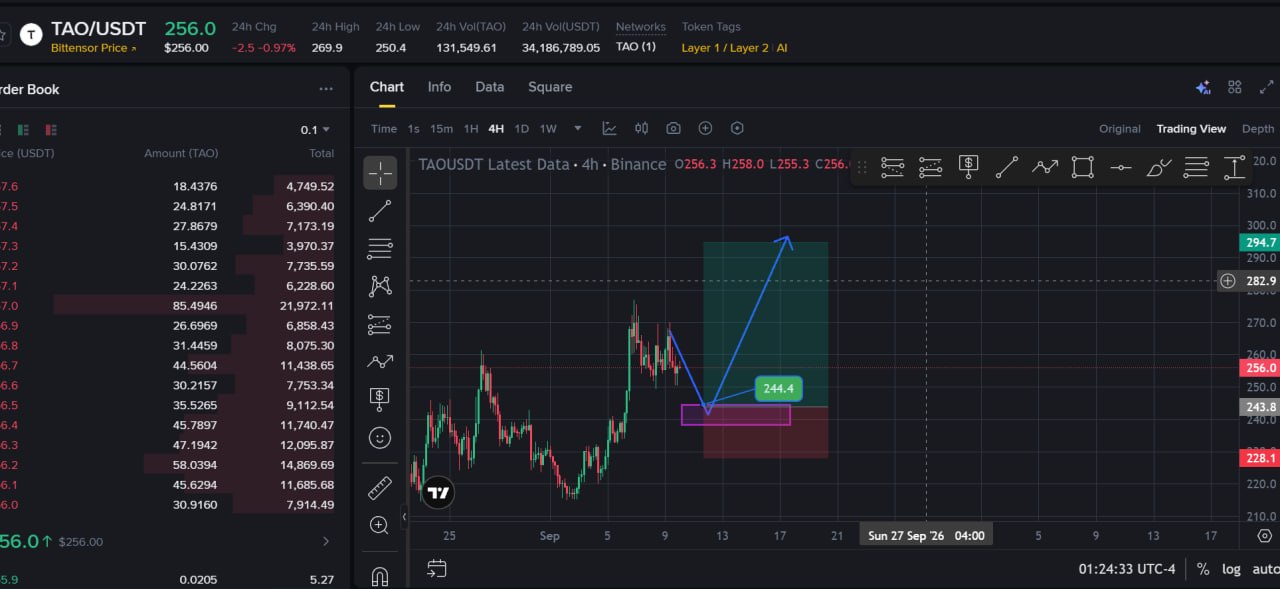Open the AI sparkle assistant icon

1204,87
